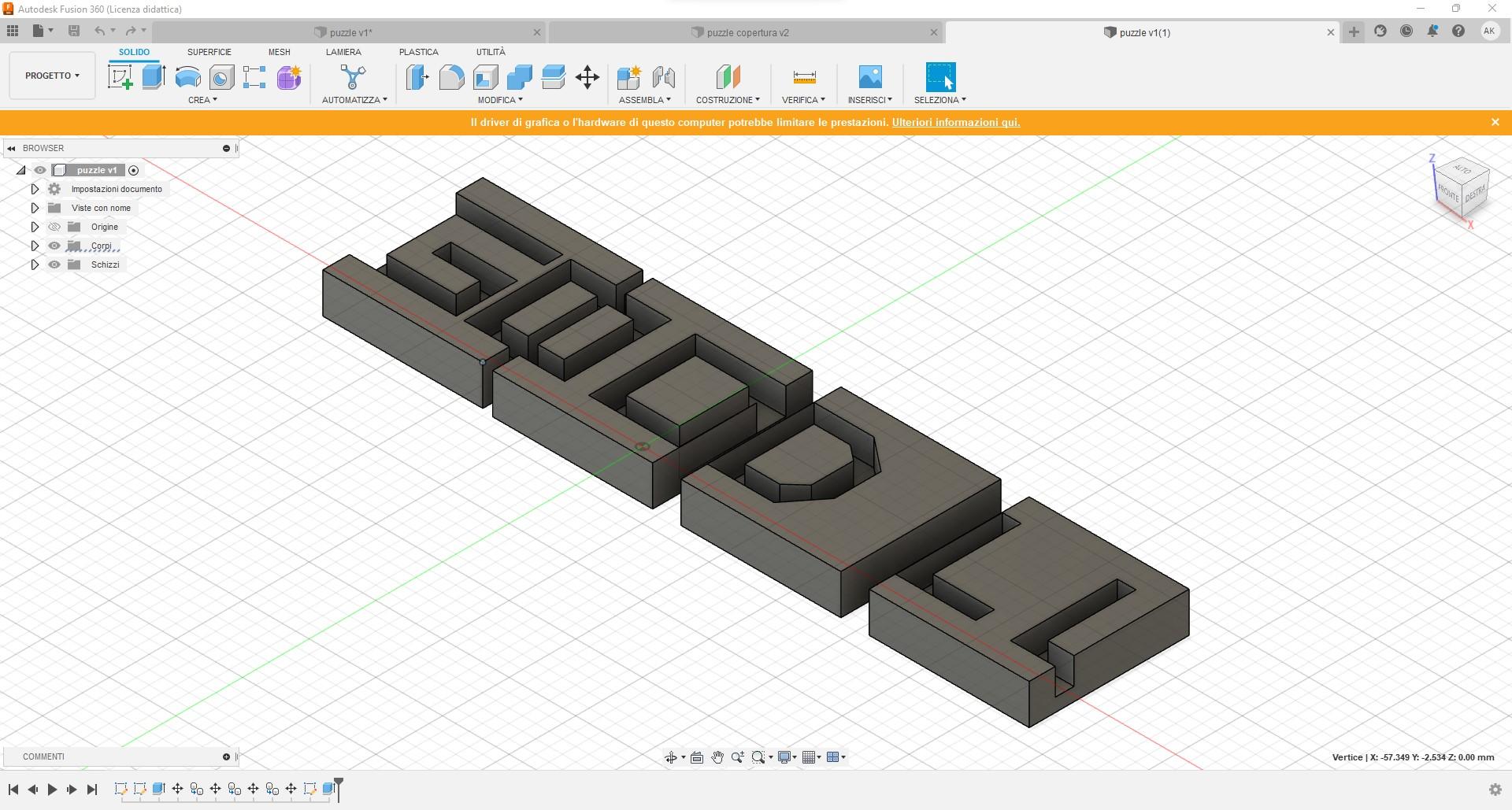
Task: Expand the Corpi node
Action: coord(35,246)
